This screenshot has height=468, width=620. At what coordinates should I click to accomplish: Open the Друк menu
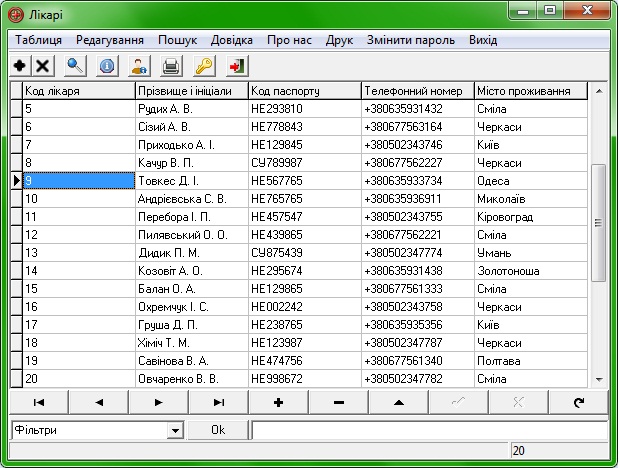339,40
